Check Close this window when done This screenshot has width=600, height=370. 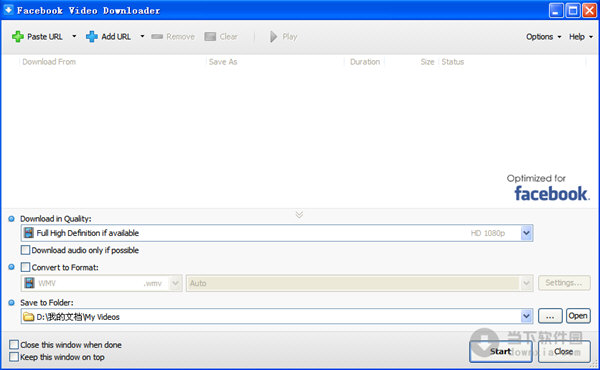pos(14,345)
